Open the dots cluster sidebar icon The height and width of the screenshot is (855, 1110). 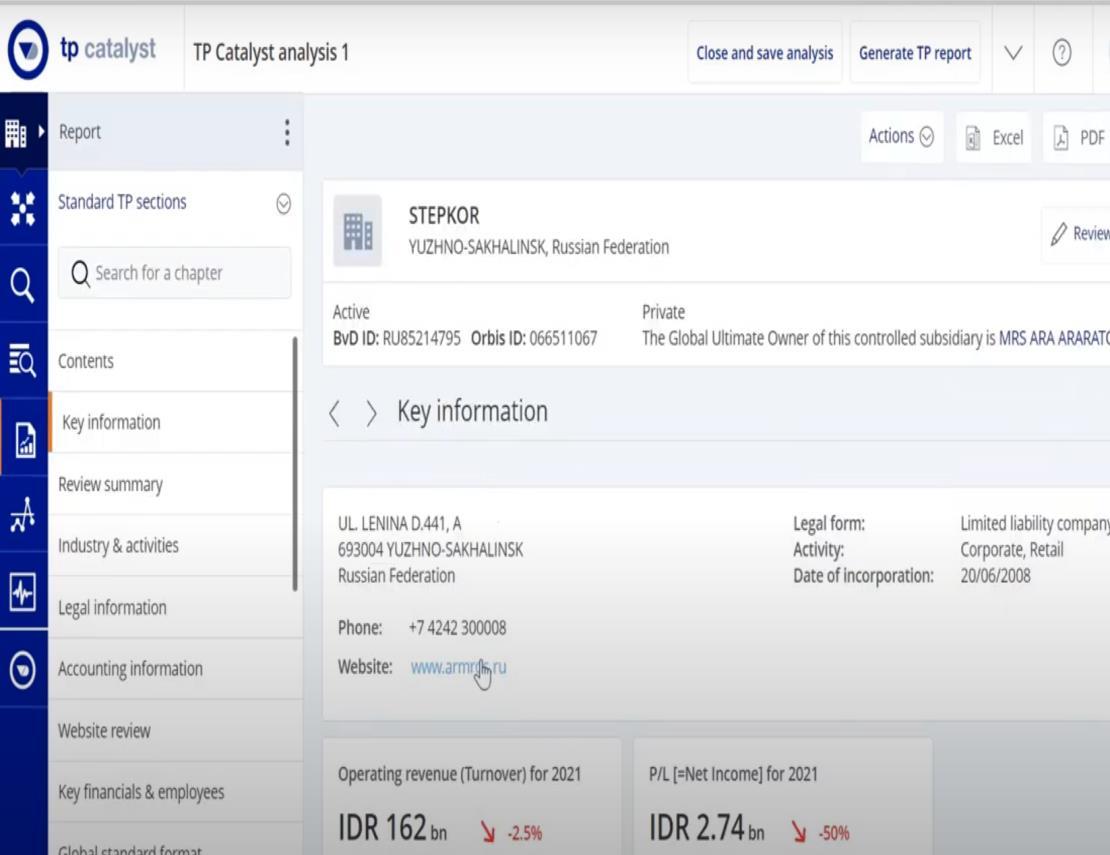(23, 209)
